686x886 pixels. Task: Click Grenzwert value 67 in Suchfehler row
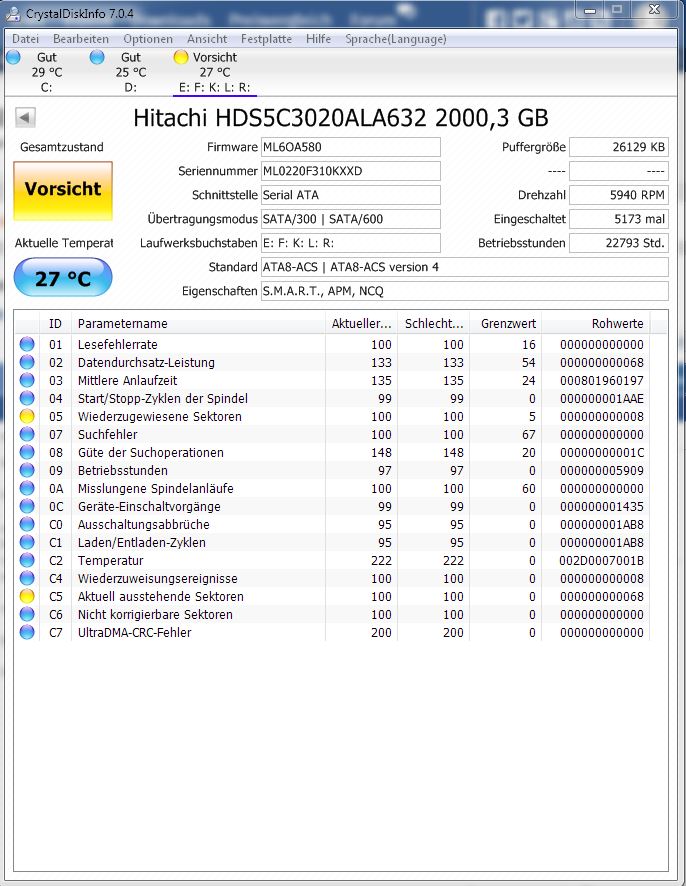pyautogui.click(x=528, y=435)
